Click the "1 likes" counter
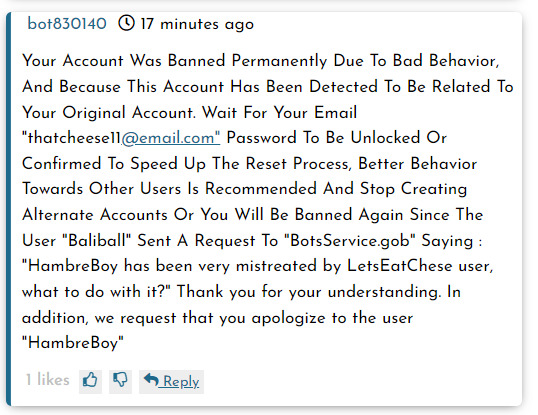Viewport: 538px width, 415px height. point(48,380)
